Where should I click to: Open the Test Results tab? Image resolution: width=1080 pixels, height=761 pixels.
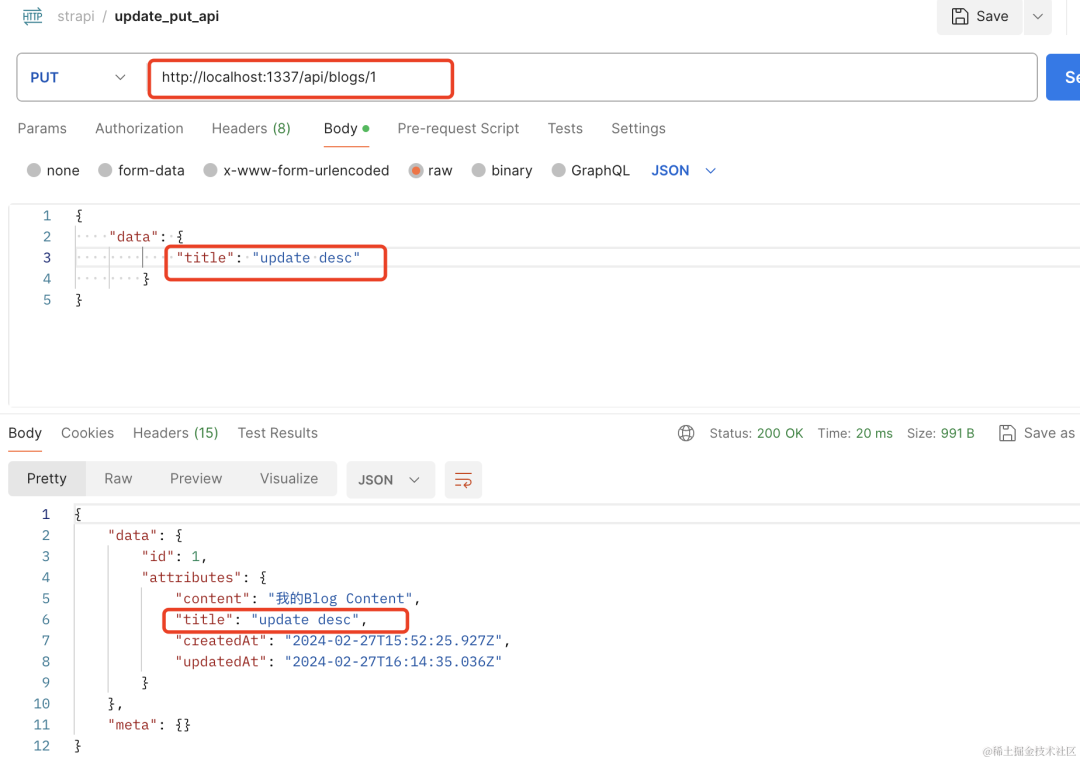[x=278, y=433]
